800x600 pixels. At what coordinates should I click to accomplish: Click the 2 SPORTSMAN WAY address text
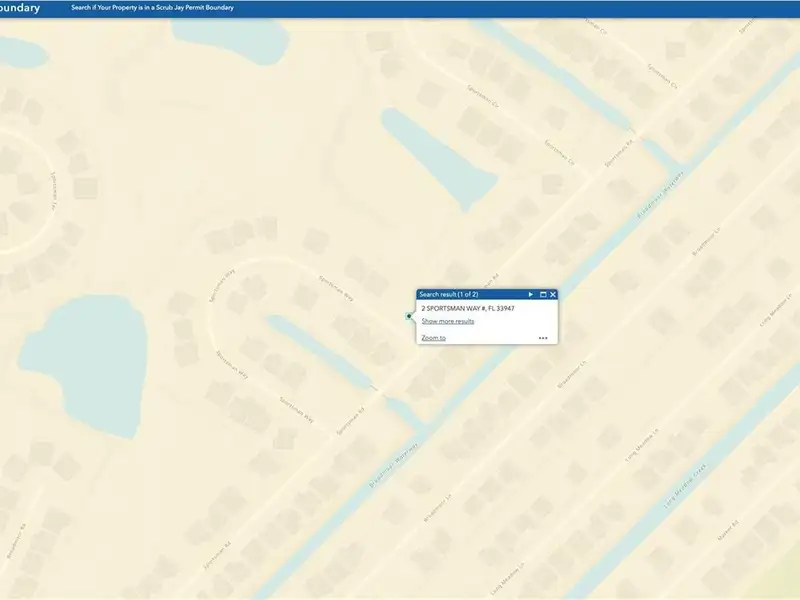(x=468, y=309)
